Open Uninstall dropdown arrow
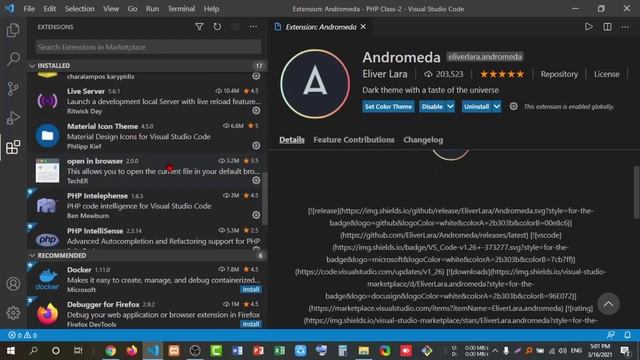640x360 pixels. tap(497, 107)
